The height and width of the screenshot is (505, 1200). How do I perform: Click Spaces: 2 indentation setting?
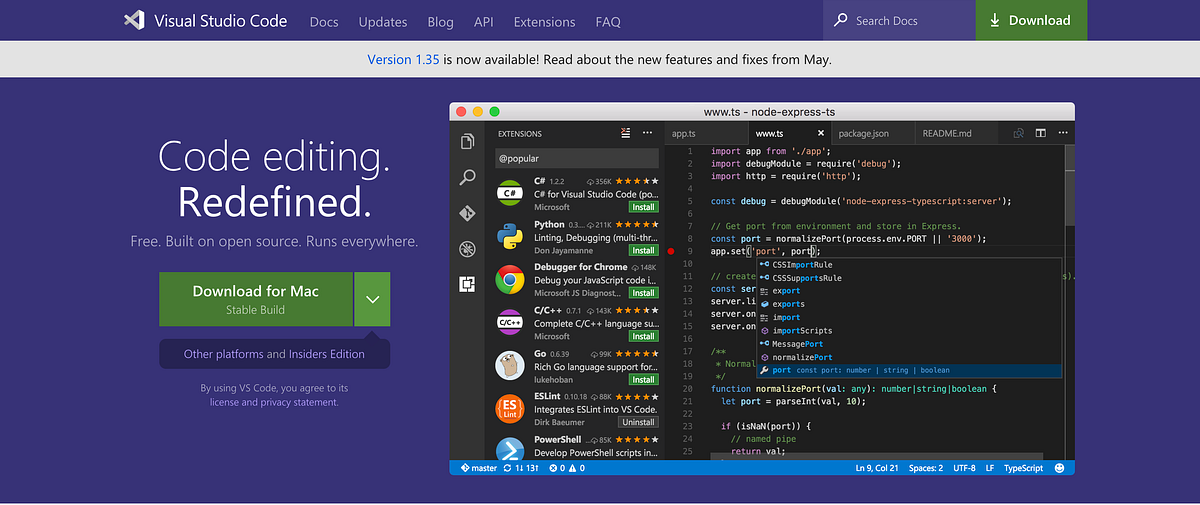tap(926, 468)
